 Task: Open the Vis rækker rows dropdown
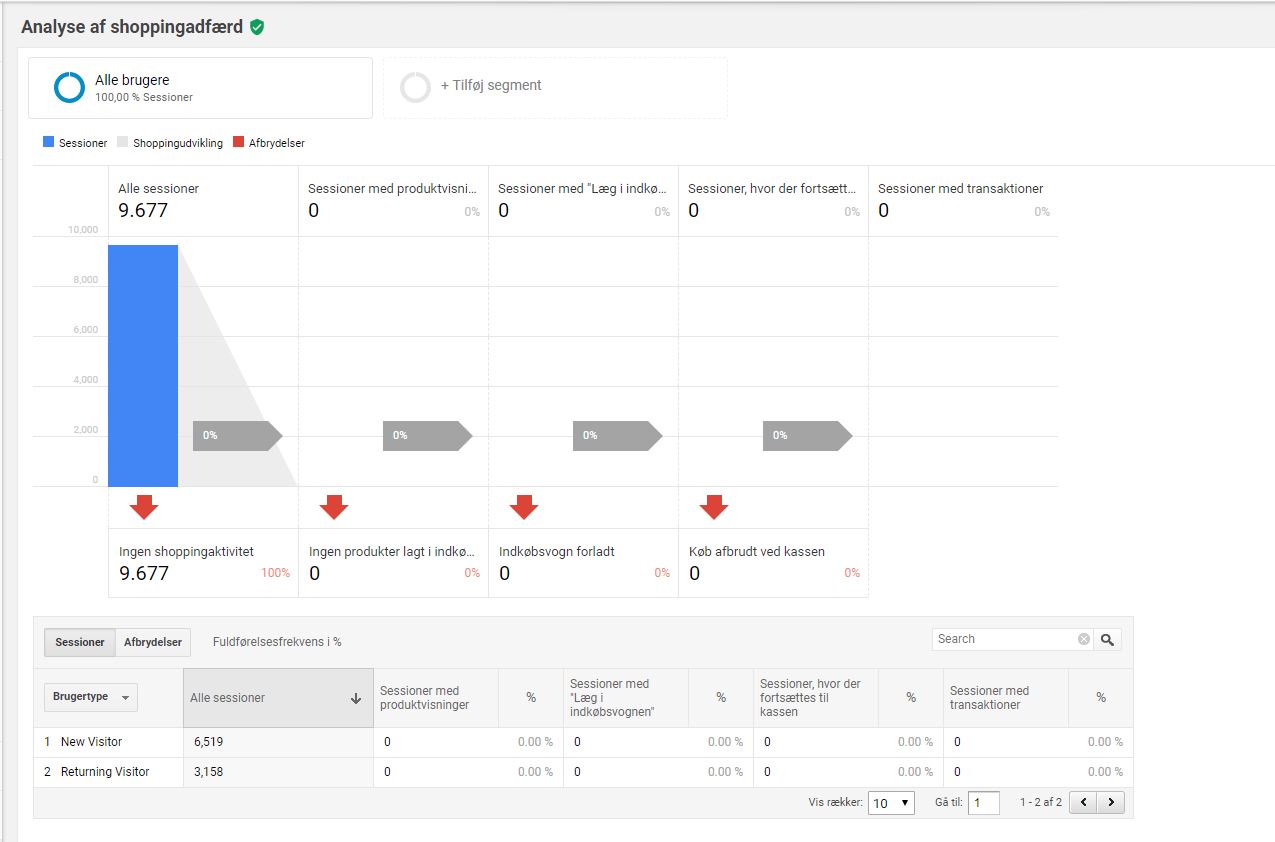tap(890, 803)
